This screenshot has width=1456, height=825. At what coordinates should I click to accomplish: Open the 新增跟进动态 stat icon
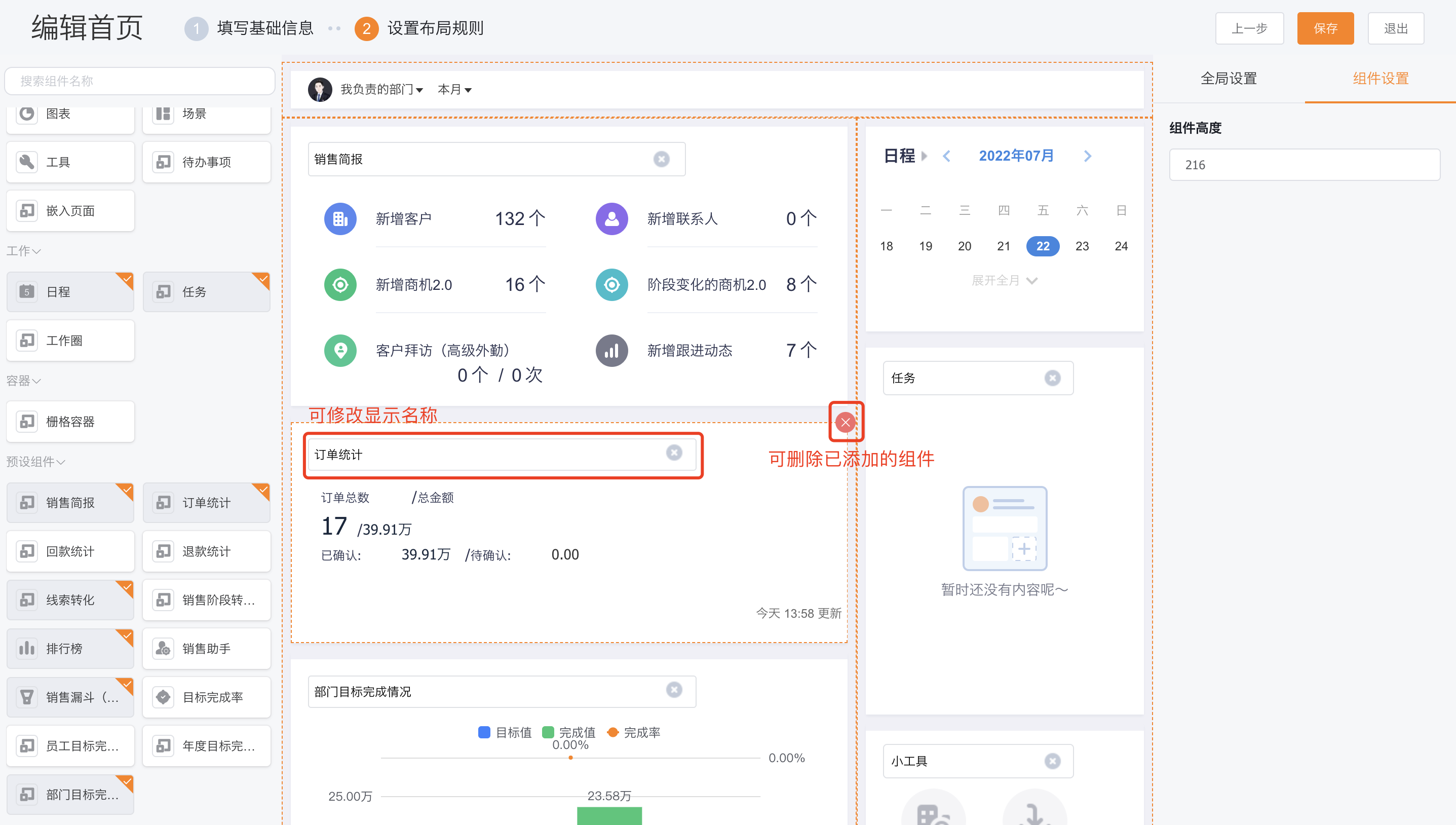coord(612,351)
